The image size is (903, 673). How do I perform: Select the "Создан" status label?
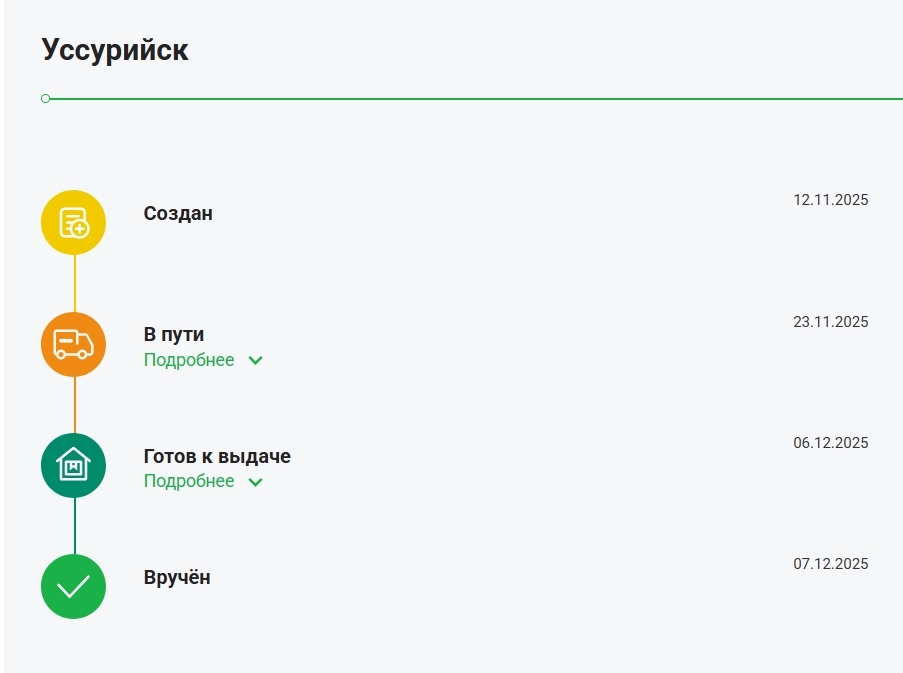178,213
